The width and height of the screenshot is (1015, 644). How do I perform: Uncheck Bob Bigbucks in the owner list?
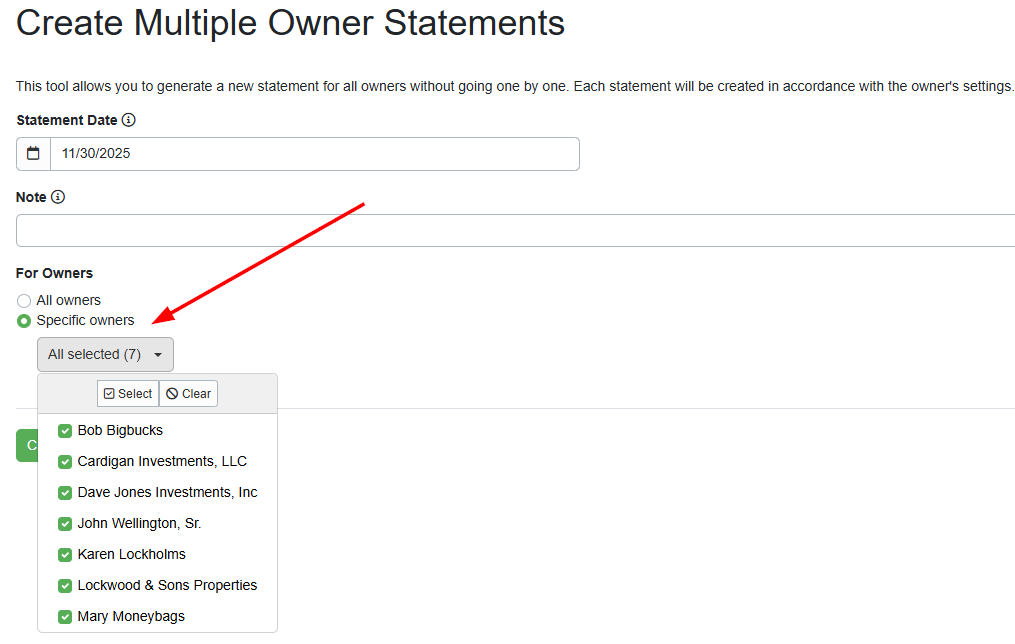(x=64, y=430)
